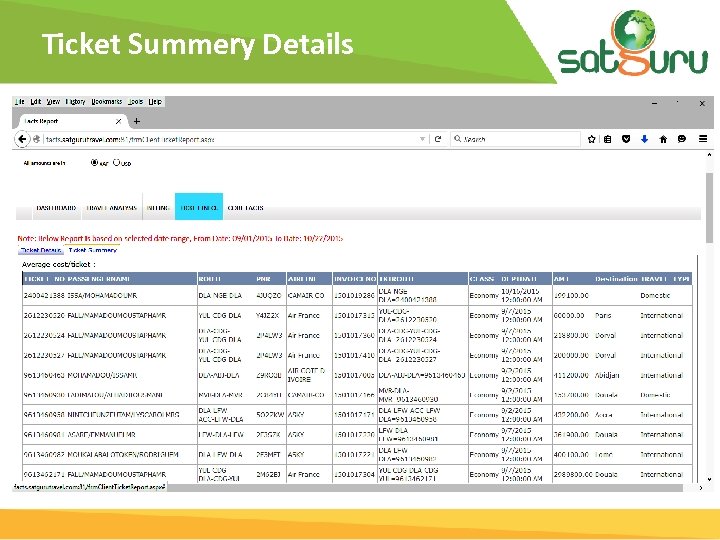Open the Ticket Details sub-tab
This screenshot has width=720, height=540.
coord(41,250)
